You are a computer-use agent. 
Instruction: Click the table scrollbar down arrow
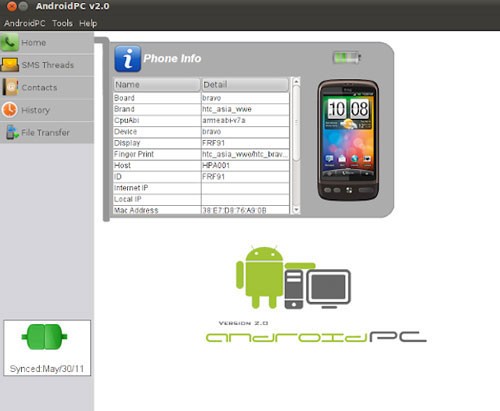click(x=296, y=210)
